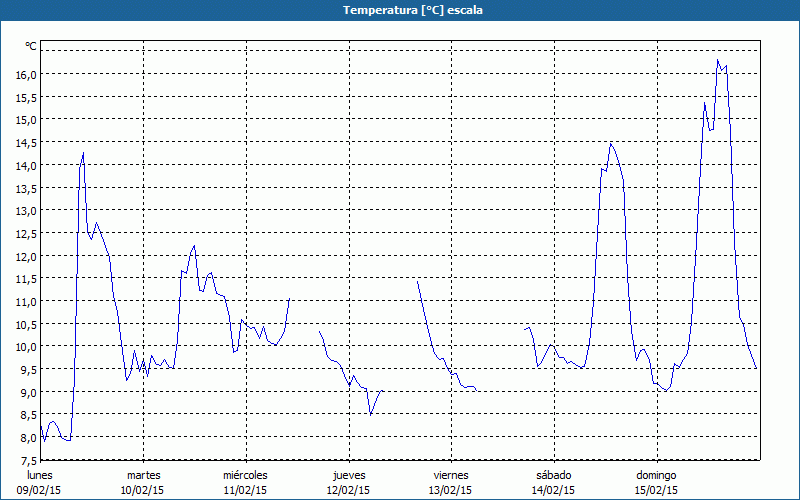This screenshot has width=800, height=500.
Task: Click the "miércoles" day label
Action: coord(245,475)
